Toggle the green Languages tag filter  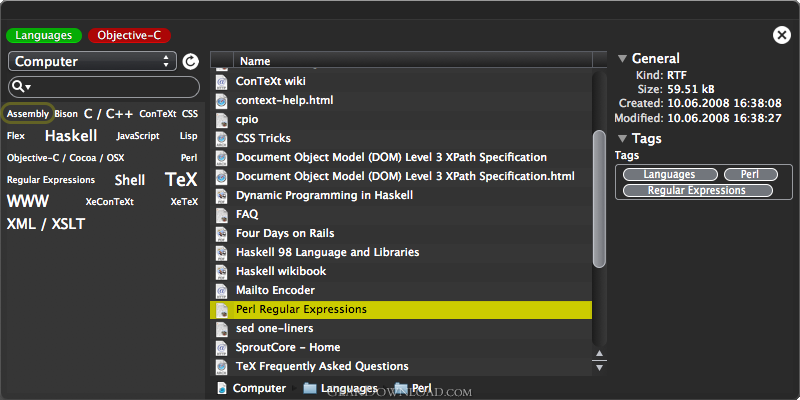tap(44, 36)
